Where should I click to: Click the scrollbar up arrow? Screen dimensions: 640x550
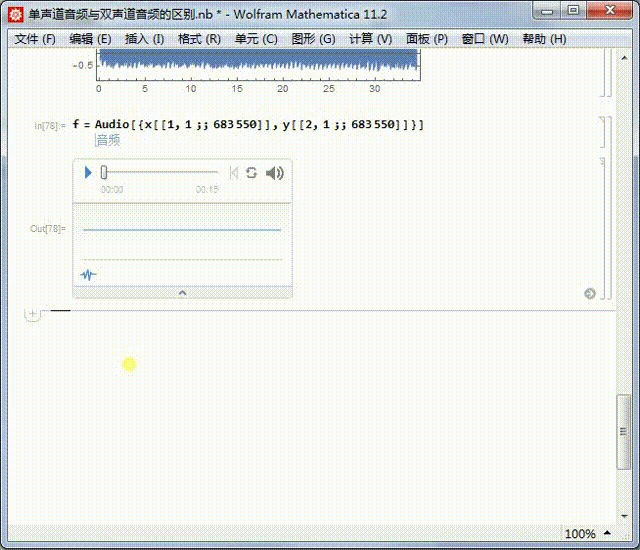[x=624, y=58]
